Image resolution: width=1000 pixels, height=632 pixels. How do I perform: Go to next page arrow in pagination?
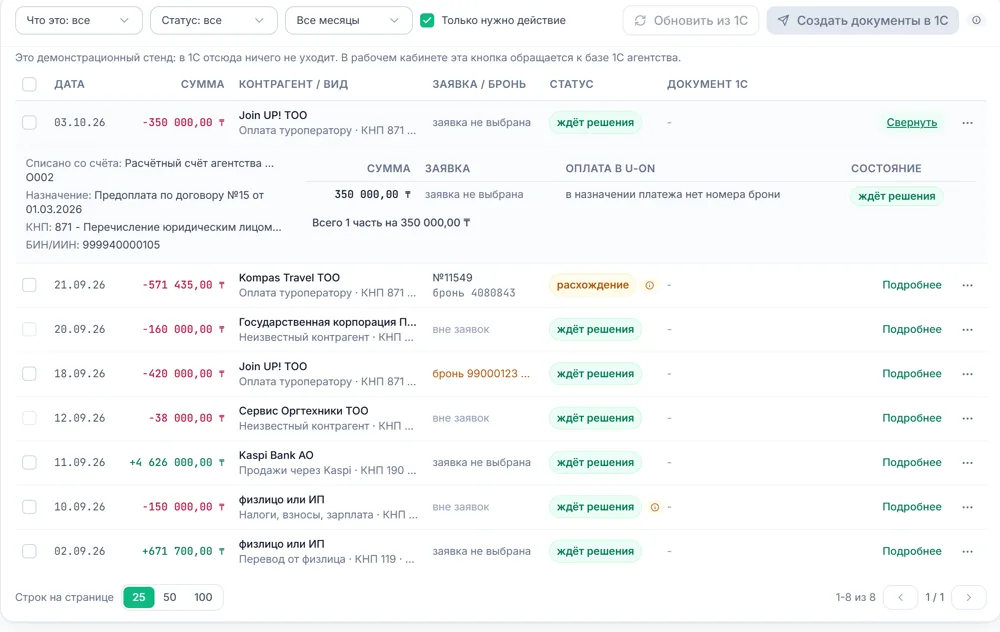click(968, 598)
